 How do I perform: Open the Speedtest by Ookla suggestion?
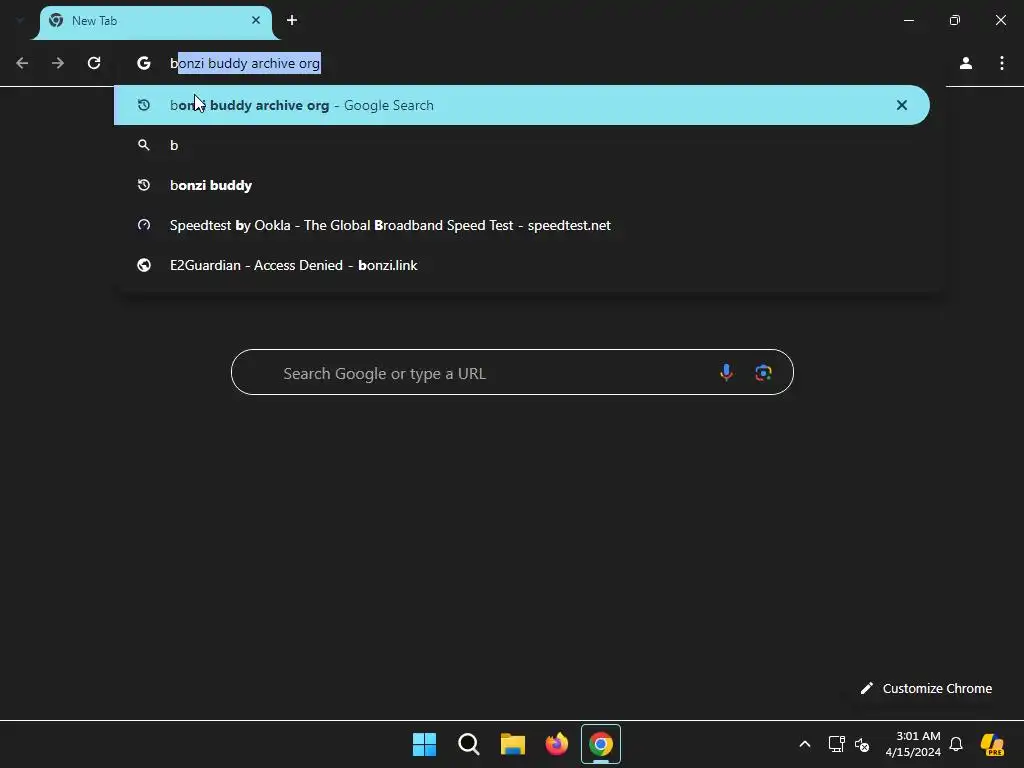[x=522, y=225]
